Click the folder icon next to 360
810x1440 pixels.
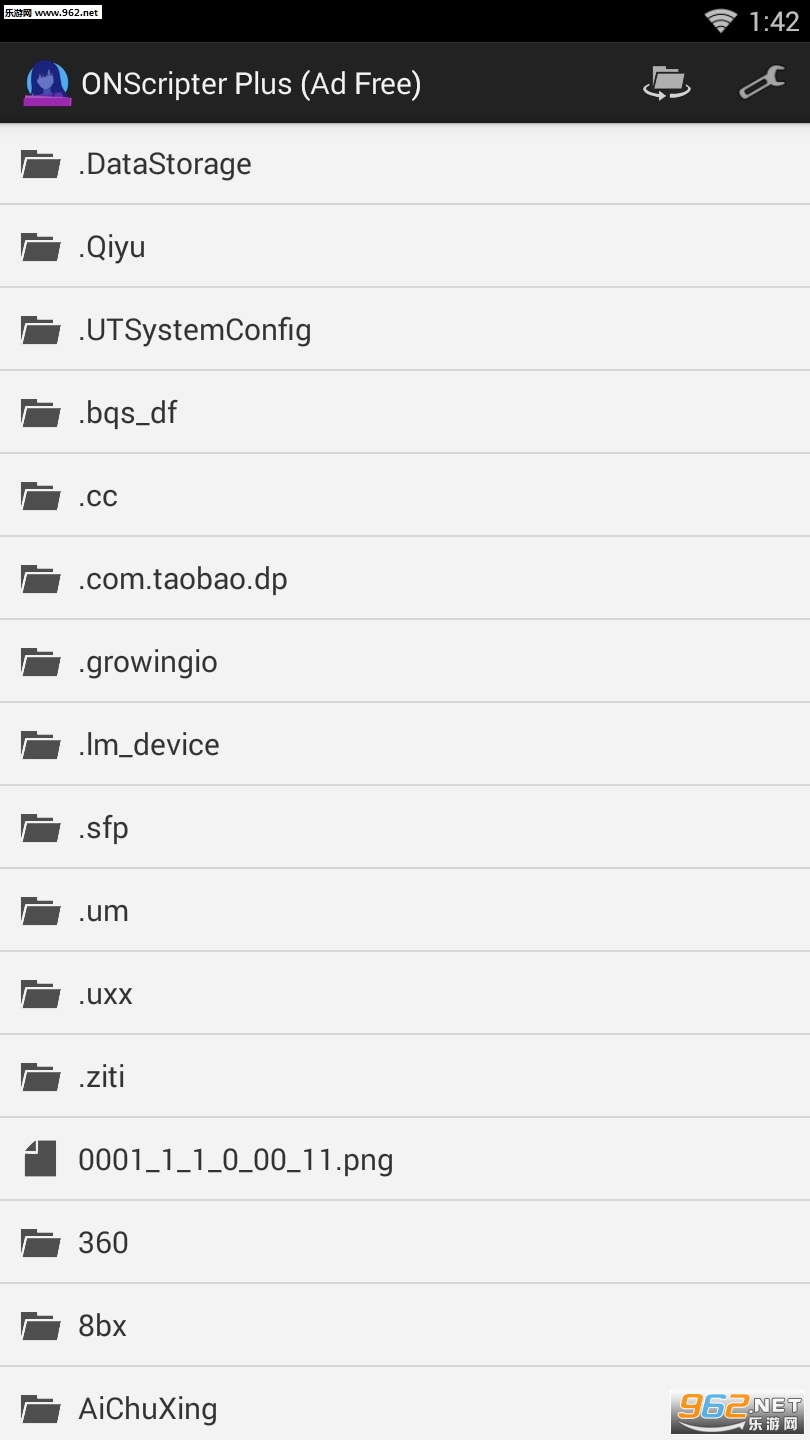coord(41,1242)
